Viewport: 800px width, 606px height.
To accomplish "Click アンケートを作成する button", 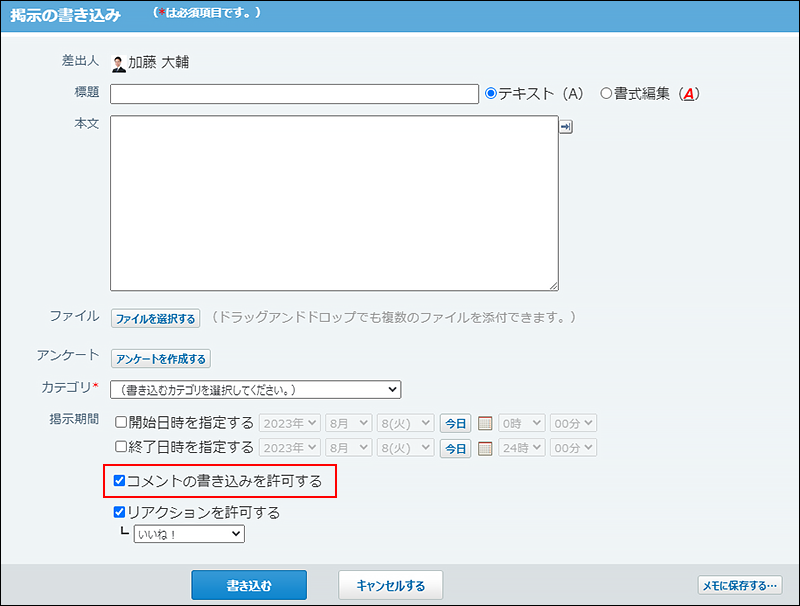I will tap(161, 359).
